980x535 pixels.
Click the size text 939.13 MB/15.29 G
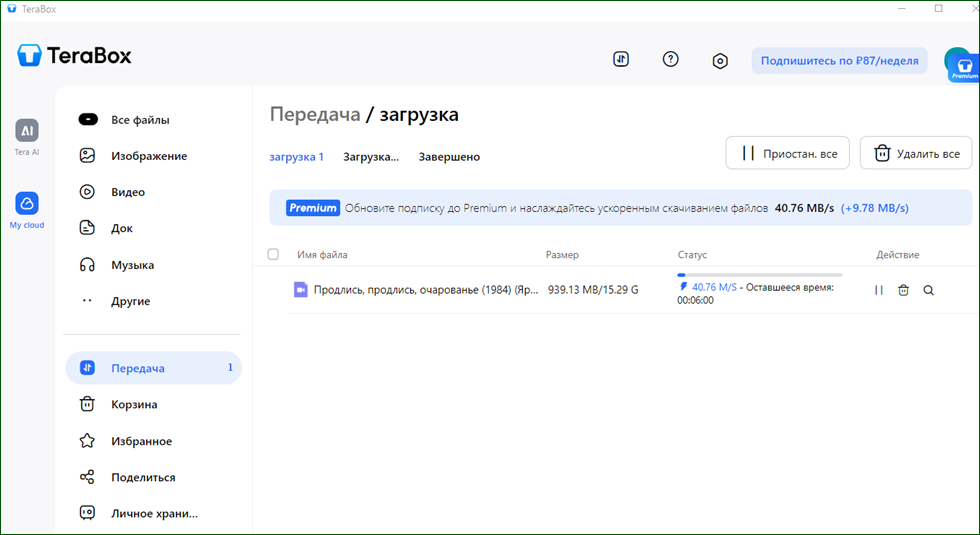point(593,290)
